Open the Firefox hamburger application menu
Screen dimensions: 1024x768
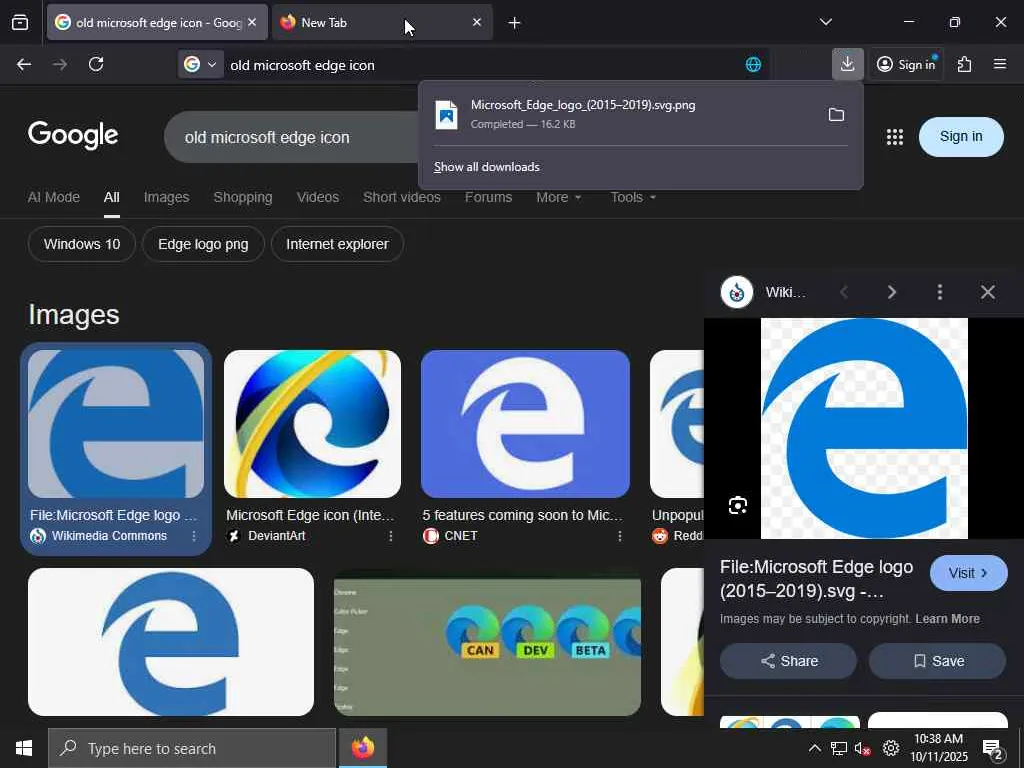click(x=1000, y=64)
